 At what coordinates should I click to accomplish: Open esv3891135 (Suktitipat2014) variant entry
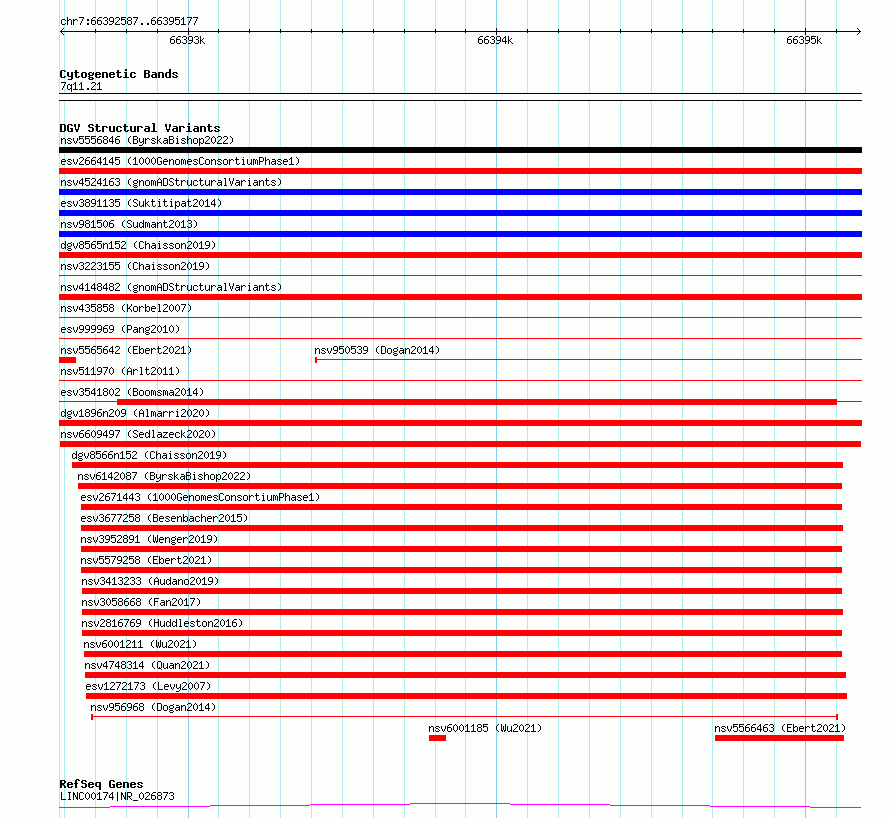(141, 203)
